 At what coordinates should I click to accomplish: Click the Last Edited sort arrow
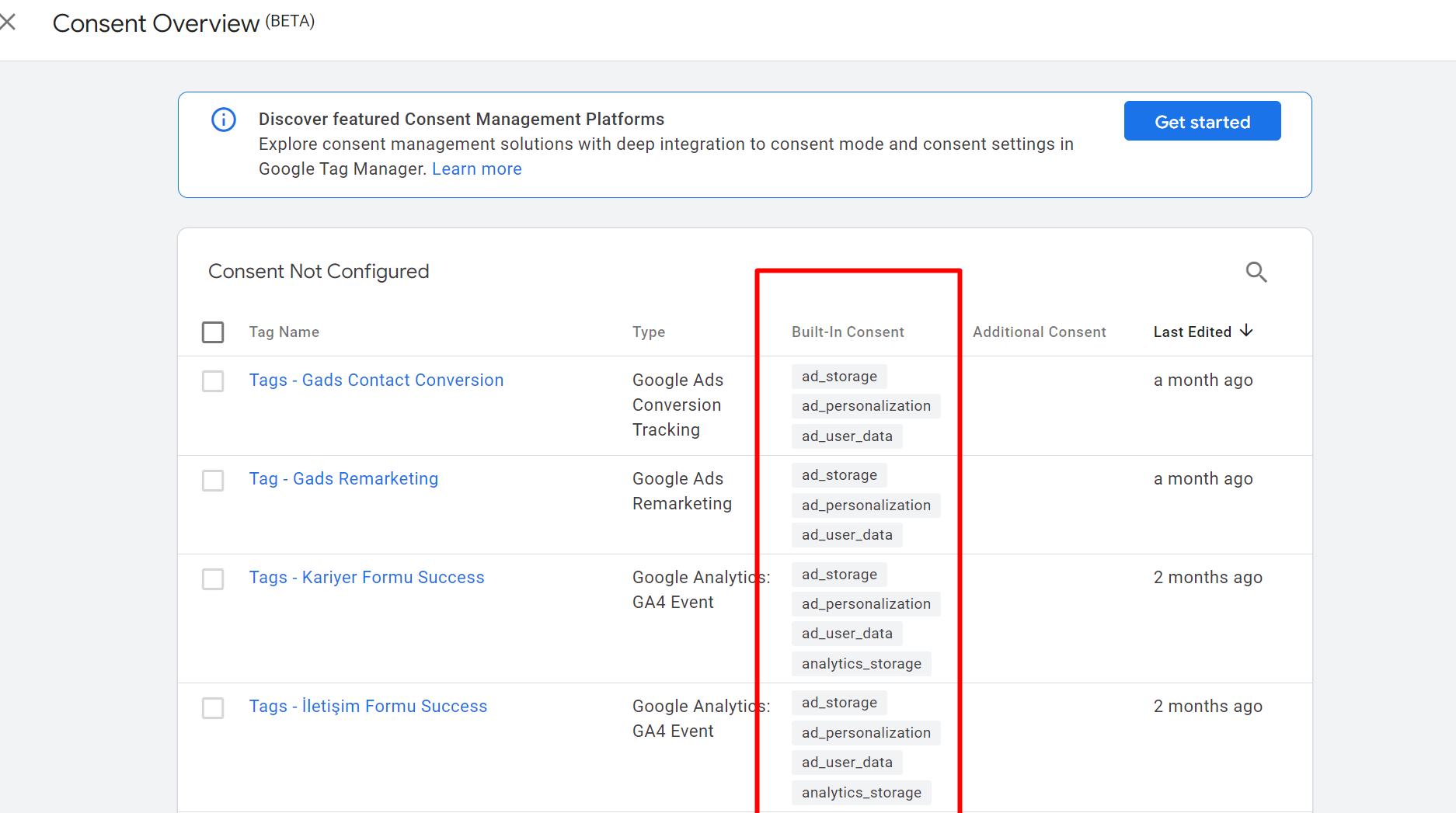coord(1246,331)
